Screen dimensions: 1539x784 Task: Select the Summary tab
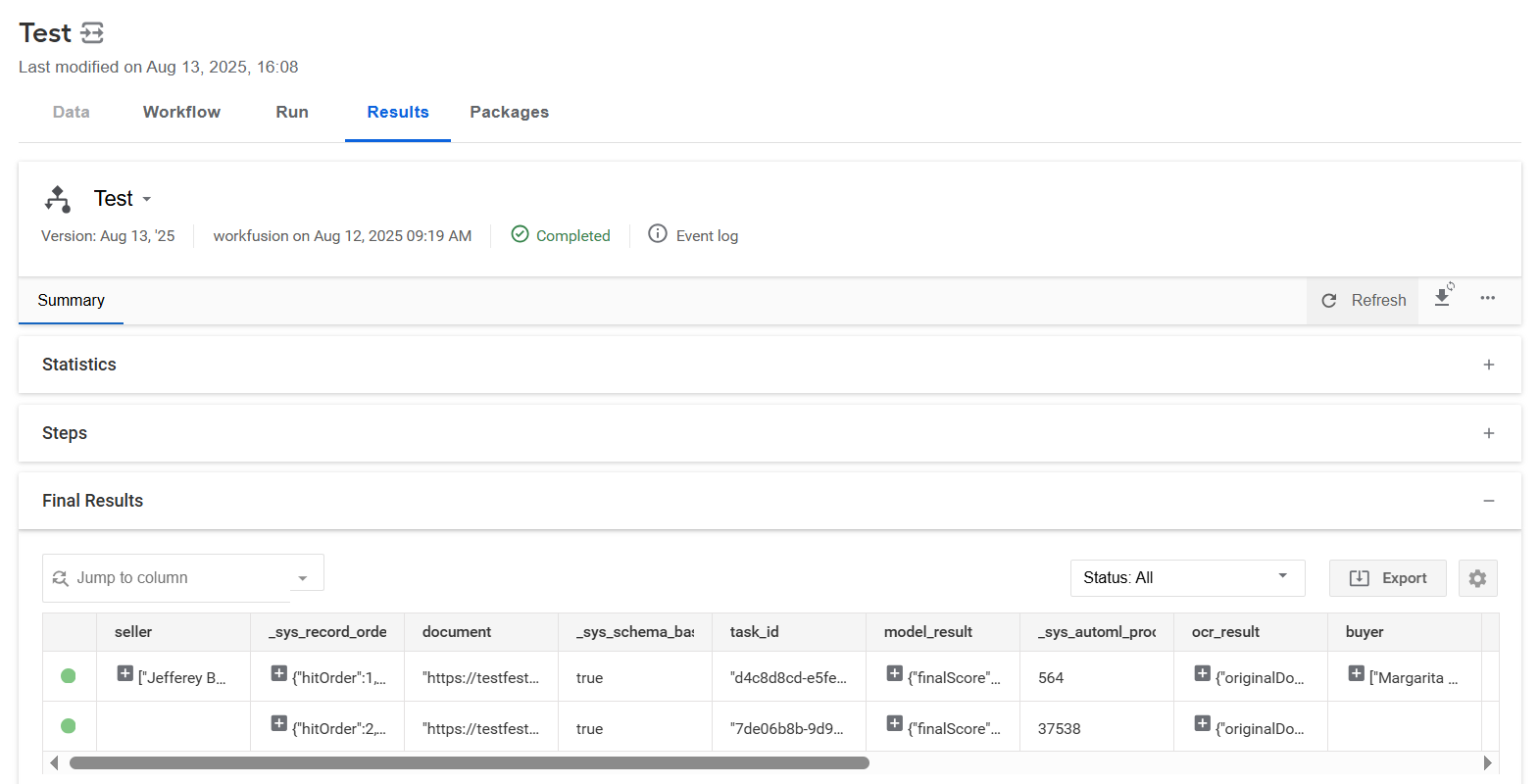click(71, 301)
